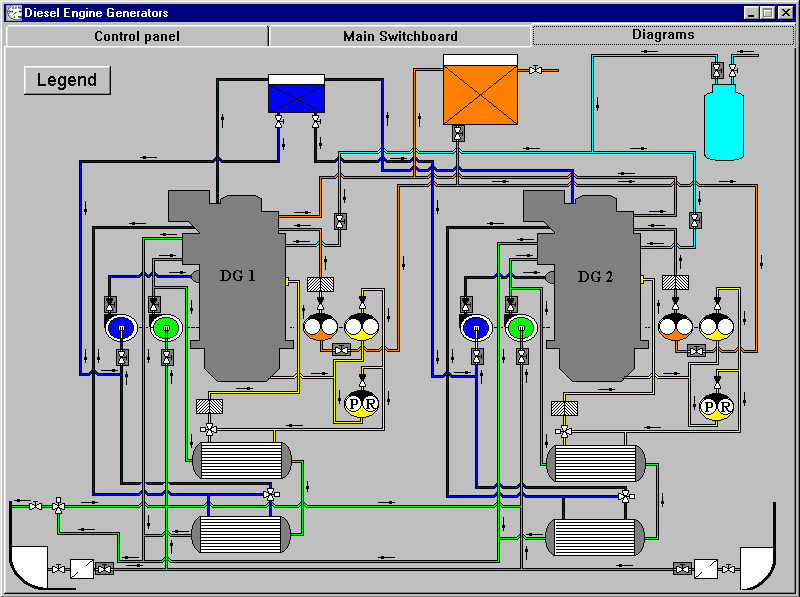The height and width of the screenshot is (597, 800).
Task: Click DG 2 lower heat exchanger
Action: [x=595, y=537]
